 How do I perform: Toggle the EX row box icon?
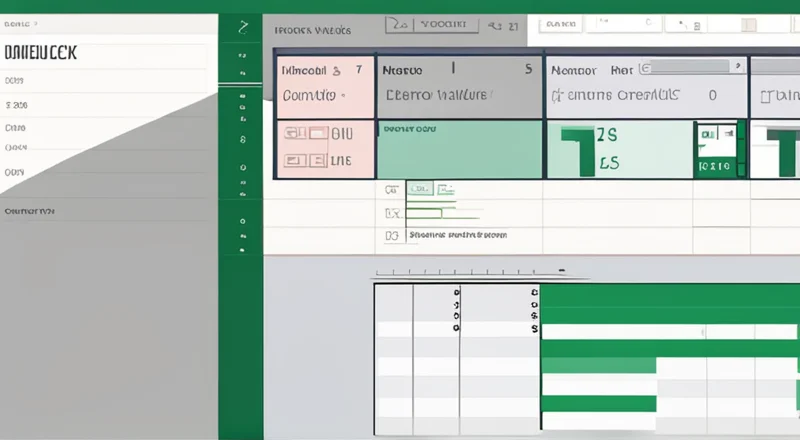tap(392, 212)
